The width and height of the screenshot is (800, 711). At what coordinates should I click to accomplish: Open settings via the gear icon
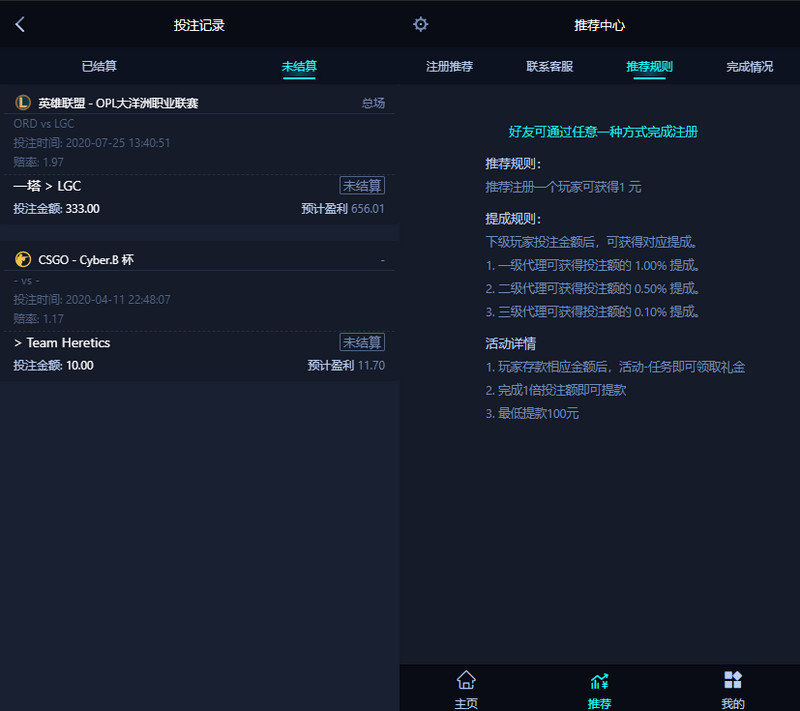(420, 24)
